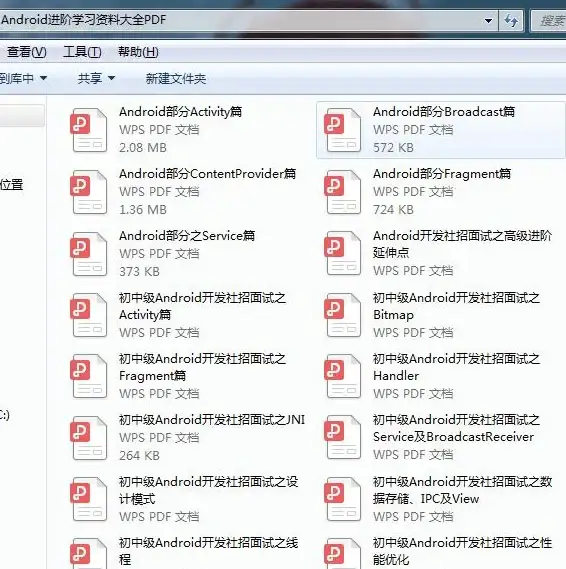The image size is (566, 569).
Task: Select file name 初中级Android开发社招面试之JNI
Action: click(x=212, y=420)
